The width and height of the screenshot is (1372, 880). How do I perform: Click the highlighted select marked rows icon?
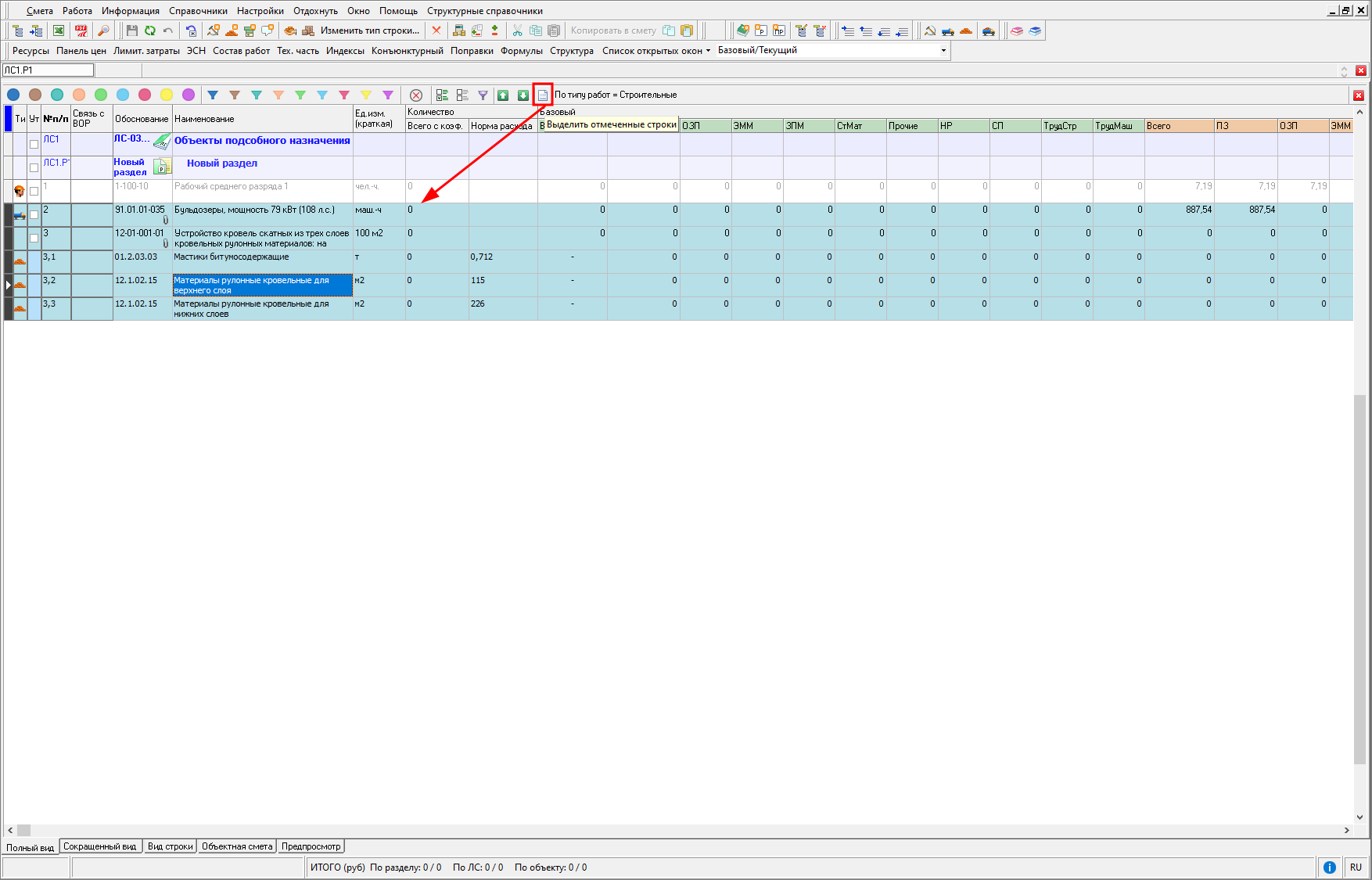543,95
